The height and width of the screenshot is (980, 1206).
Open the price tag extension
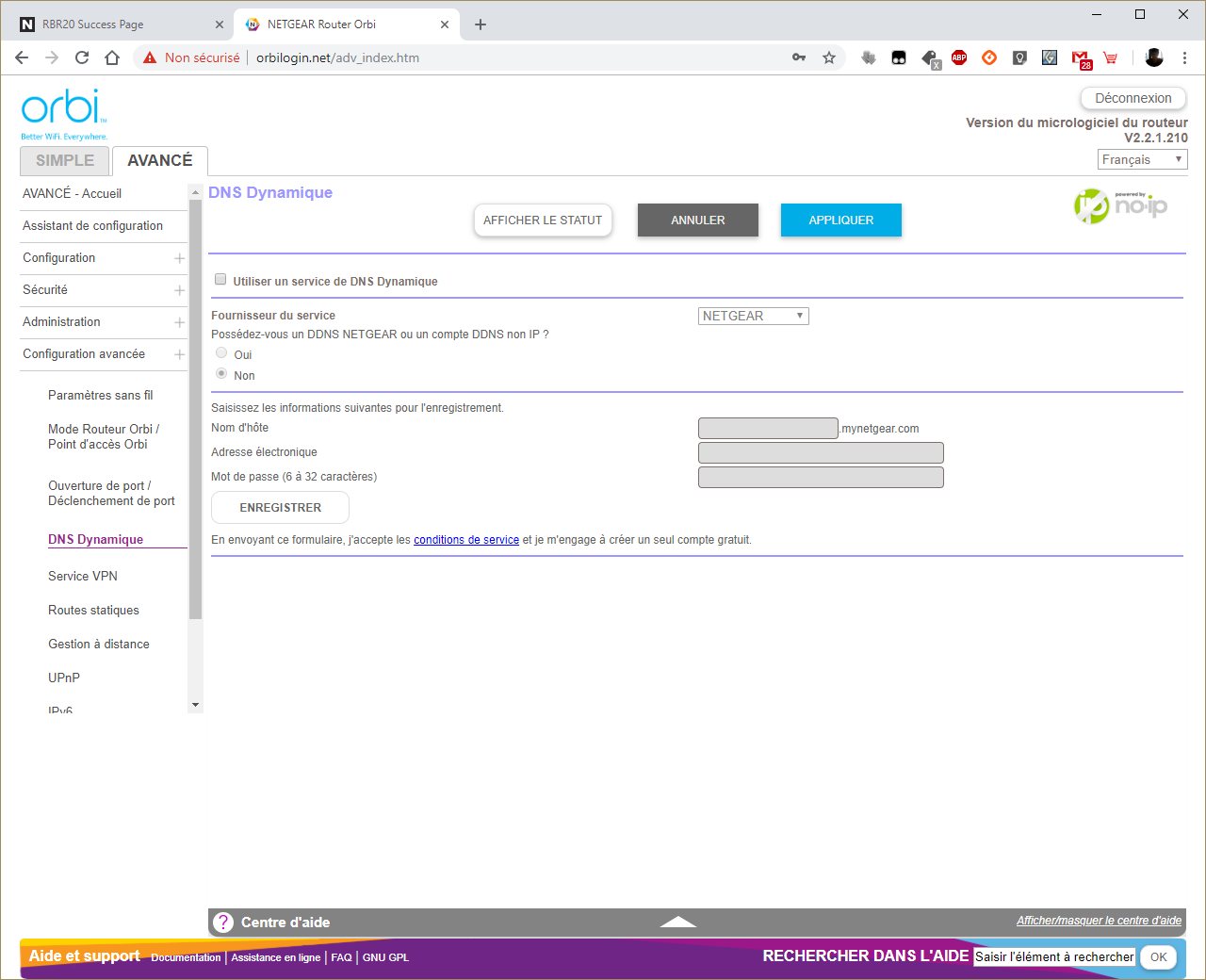point(930,58)
